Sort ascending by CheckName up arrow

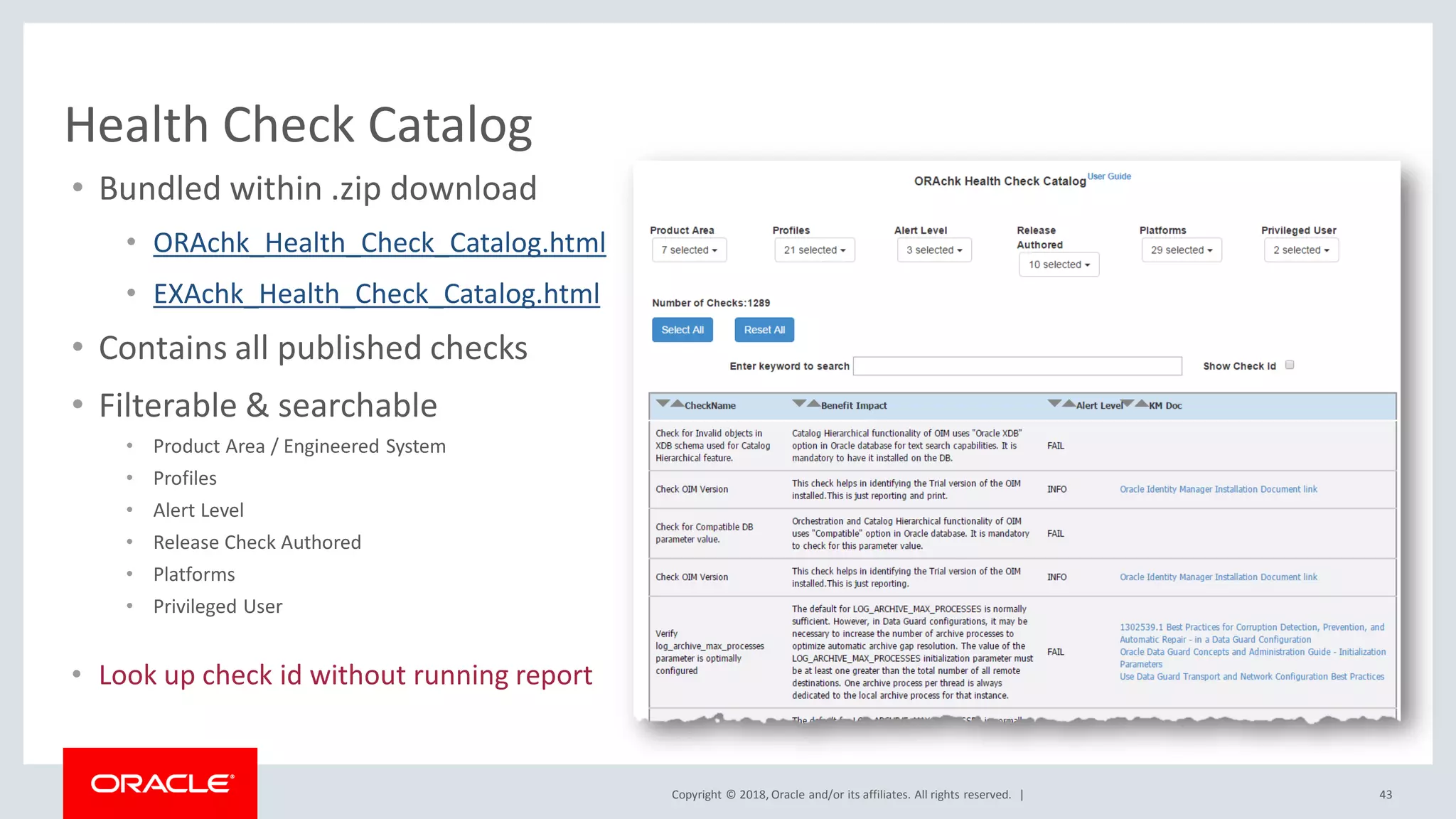click(678, 403)
